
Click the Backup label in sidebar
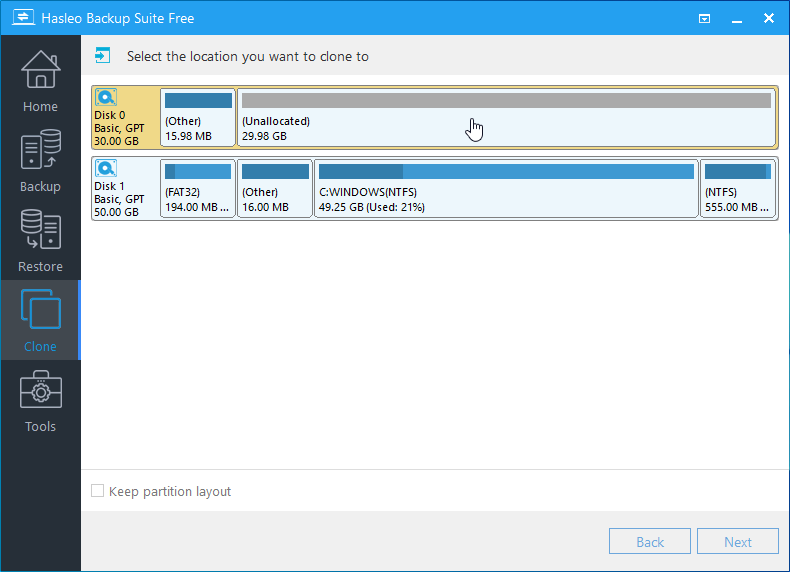(40, 187)
